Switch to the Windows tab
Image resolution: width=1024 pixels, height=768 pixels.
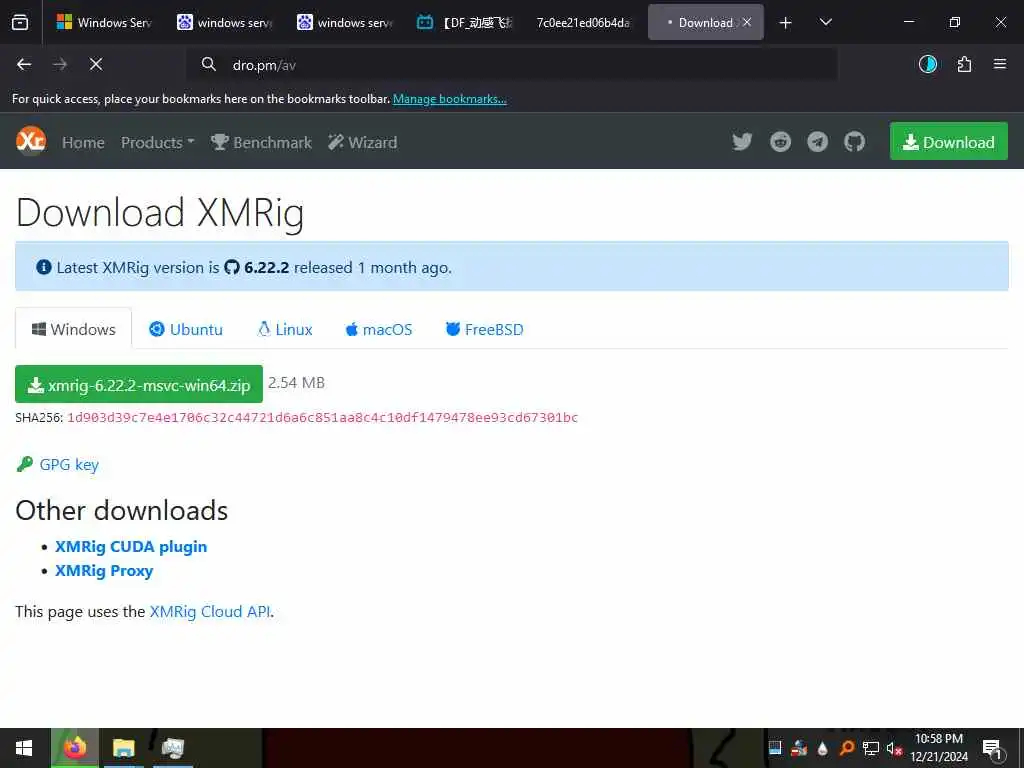point(74,329)
